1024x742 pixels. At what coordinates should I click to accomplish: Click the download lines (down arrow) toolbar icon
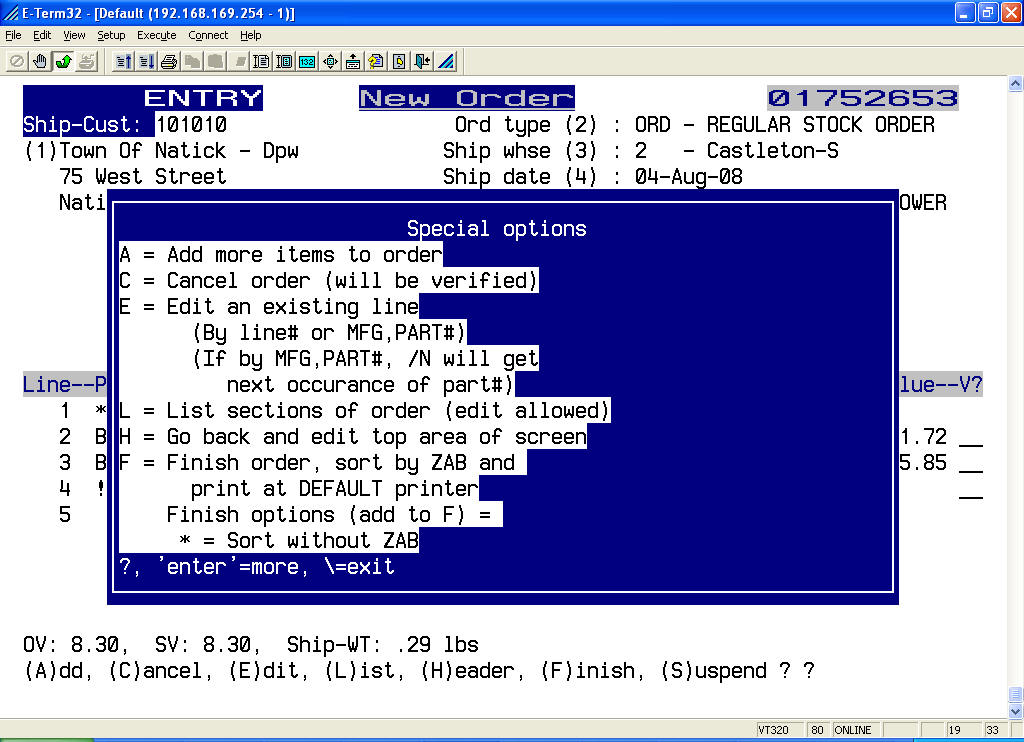click(146, 61)
